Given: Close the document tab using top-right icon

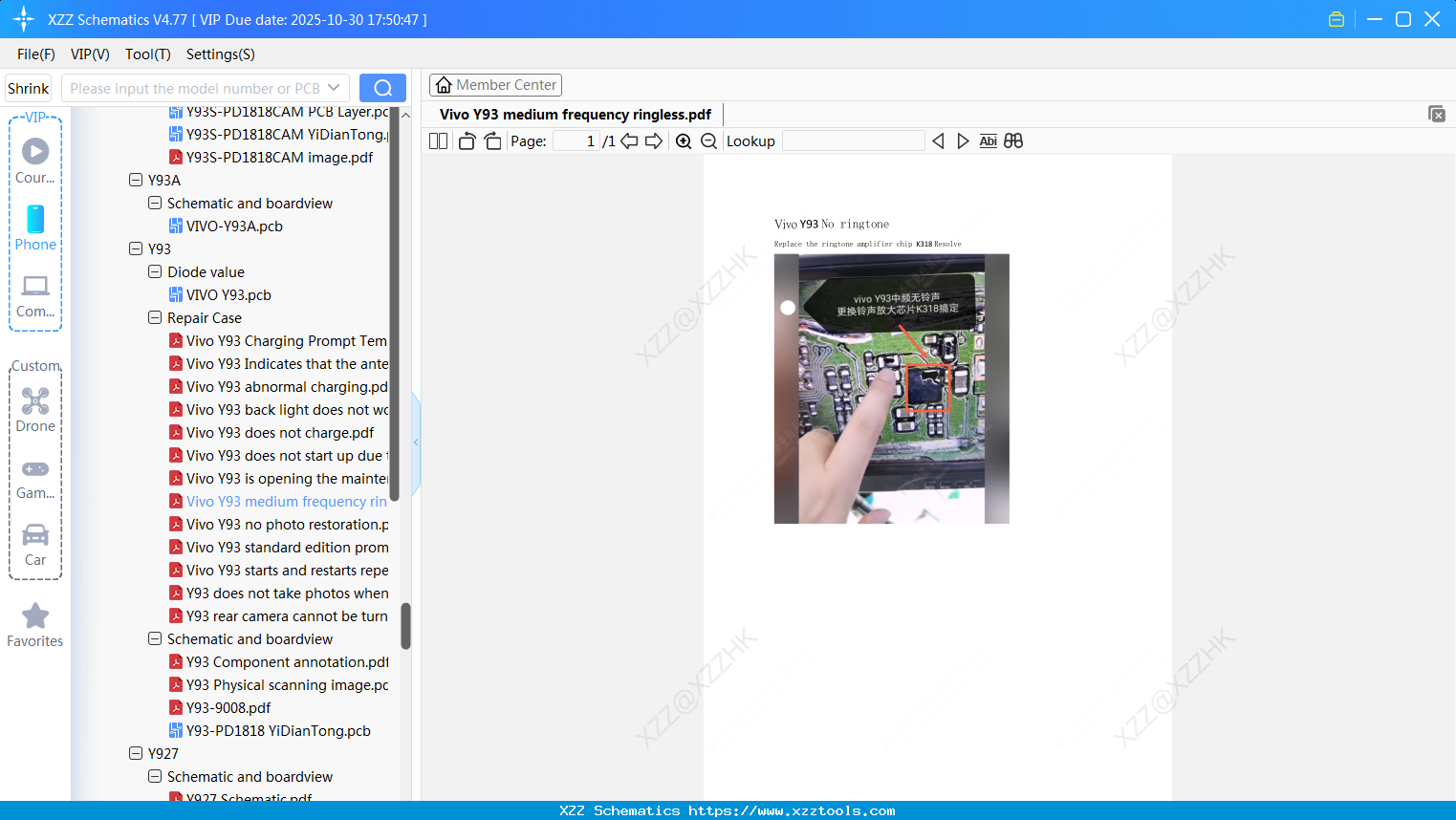Looking at the screenshot, I should 1437,114.
